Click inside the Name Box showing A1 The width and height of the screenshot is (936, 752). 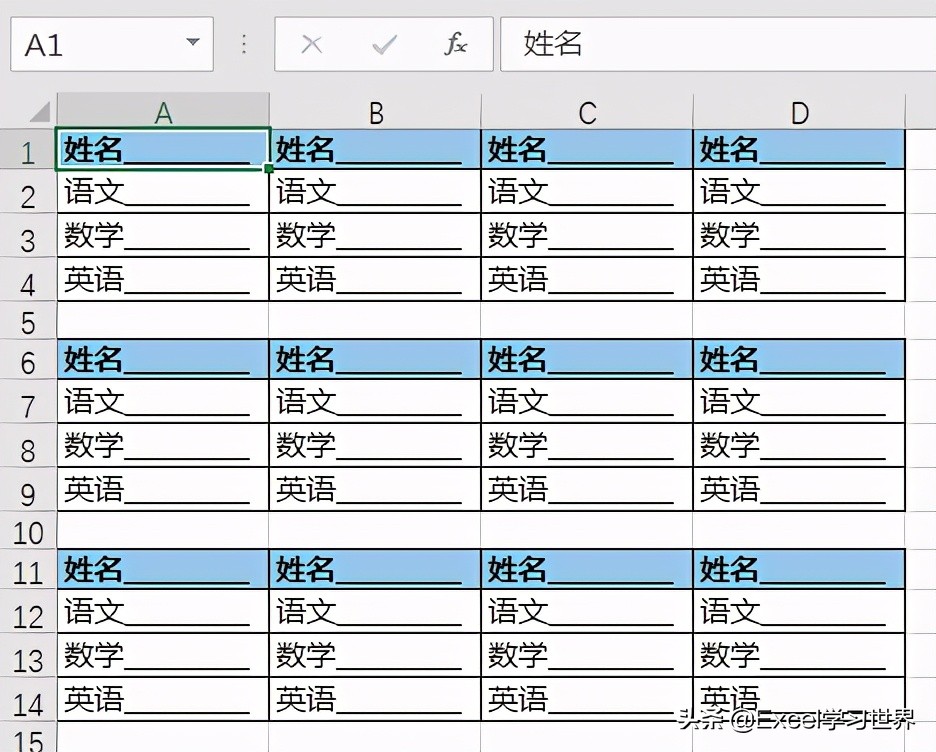click(x=112, y=44)
